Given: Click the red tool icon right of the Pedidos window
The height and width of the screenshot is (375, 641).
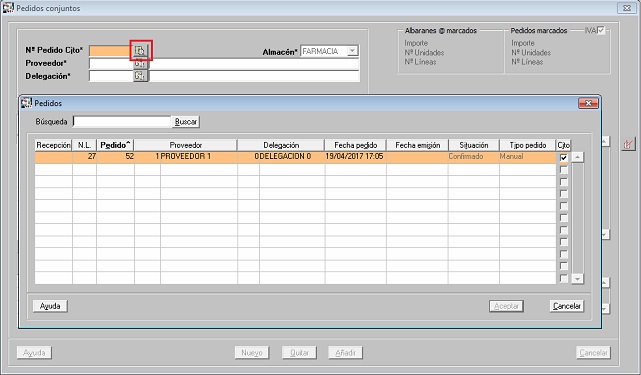Looking at the screenshot, I should click(629, 144).
